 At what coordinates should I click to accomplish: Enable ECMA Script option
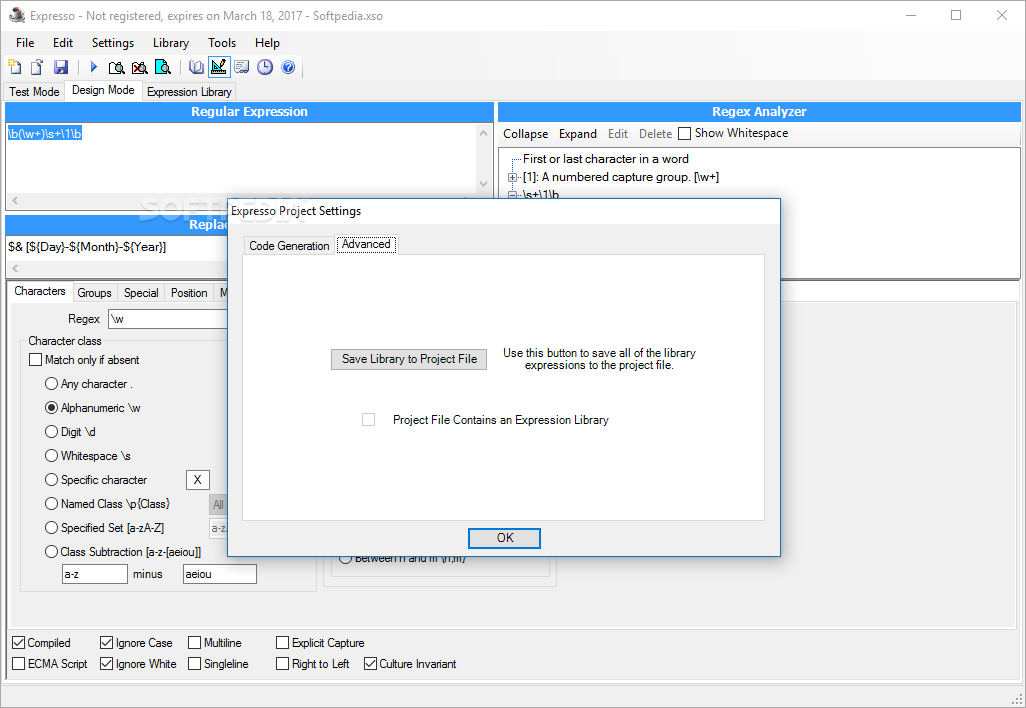[18, 664]
